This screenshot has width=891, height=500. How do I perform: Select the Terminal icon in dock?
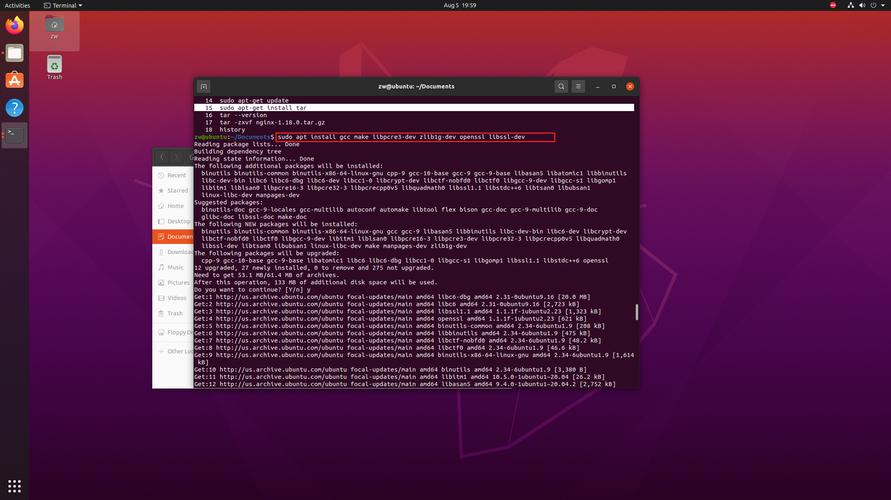(x=15, y=133)
